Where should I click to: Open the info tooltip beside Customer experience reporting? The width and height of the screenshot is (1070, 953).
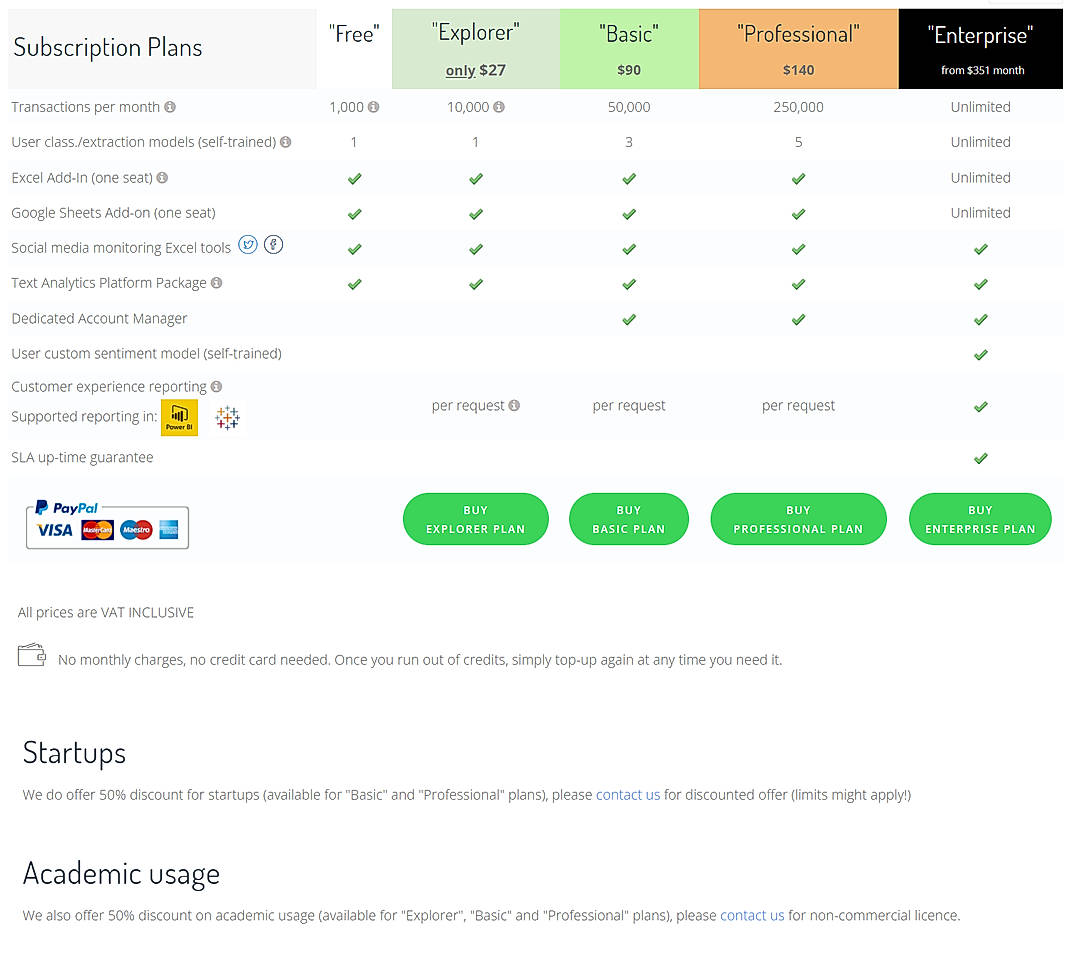click(218, 386)
